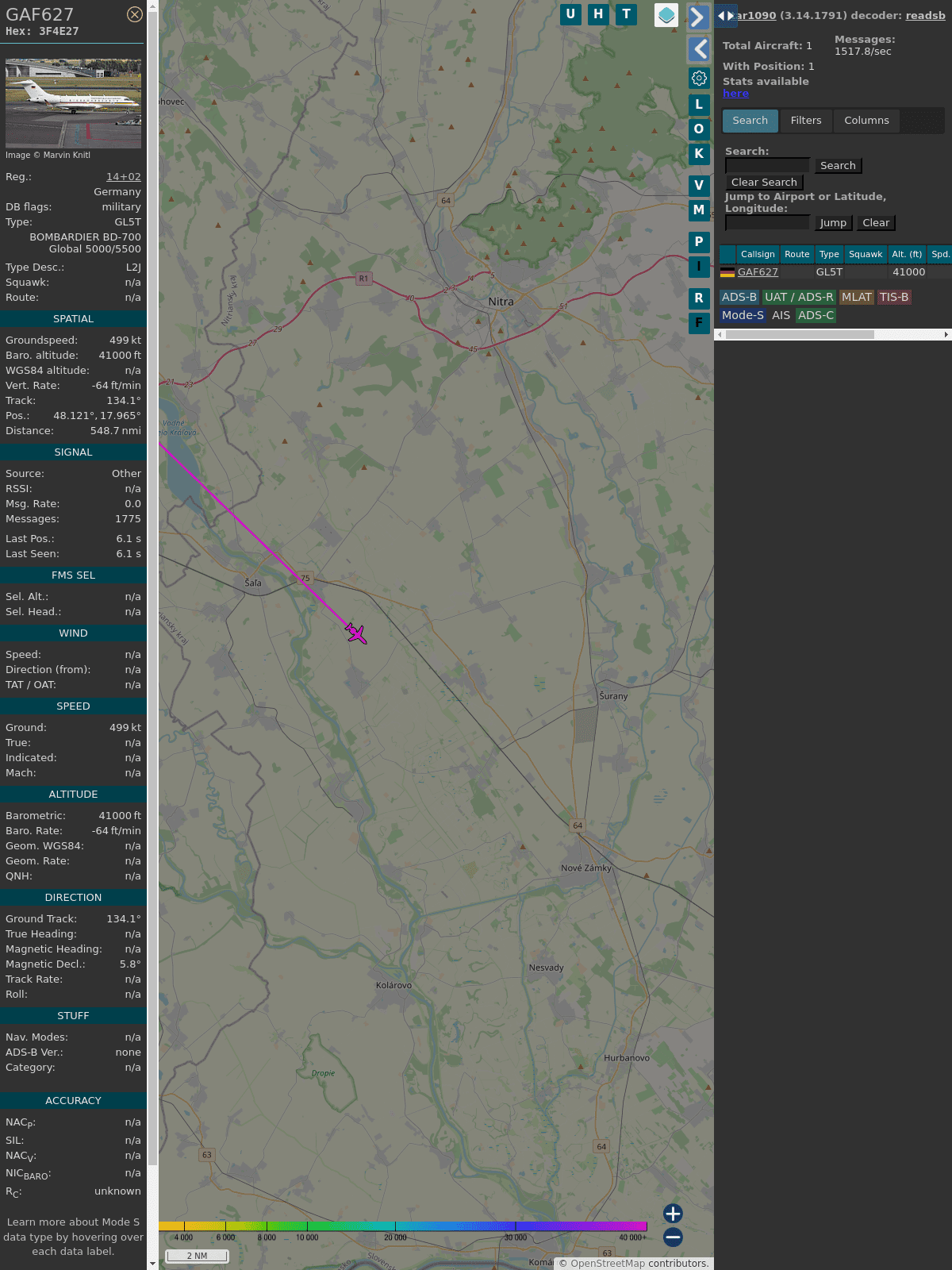Focus the Search text field
Screen dimensions: 952x1270
pos(767,165)
